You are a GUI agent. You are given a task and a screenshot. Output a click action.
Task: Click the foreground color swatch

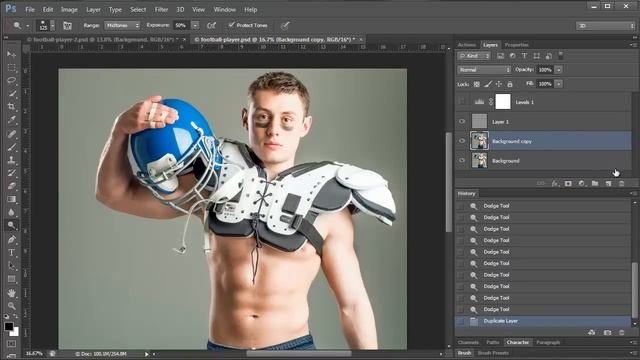point(9,327)
